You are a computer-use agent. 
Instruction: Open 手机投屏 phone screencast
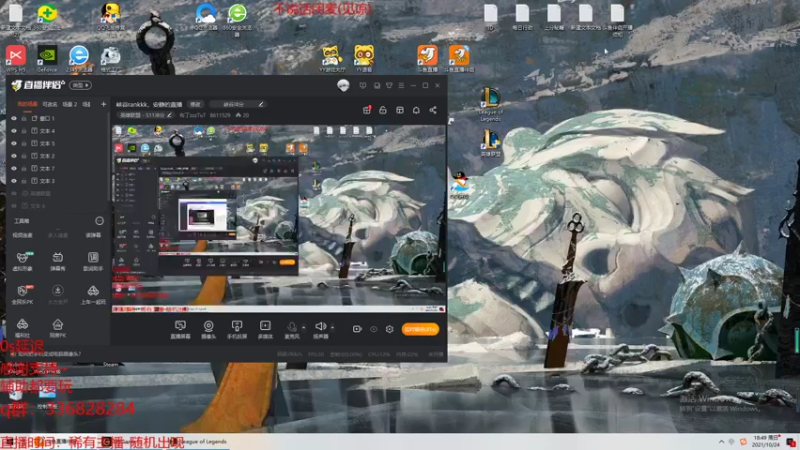click(237, 330)
